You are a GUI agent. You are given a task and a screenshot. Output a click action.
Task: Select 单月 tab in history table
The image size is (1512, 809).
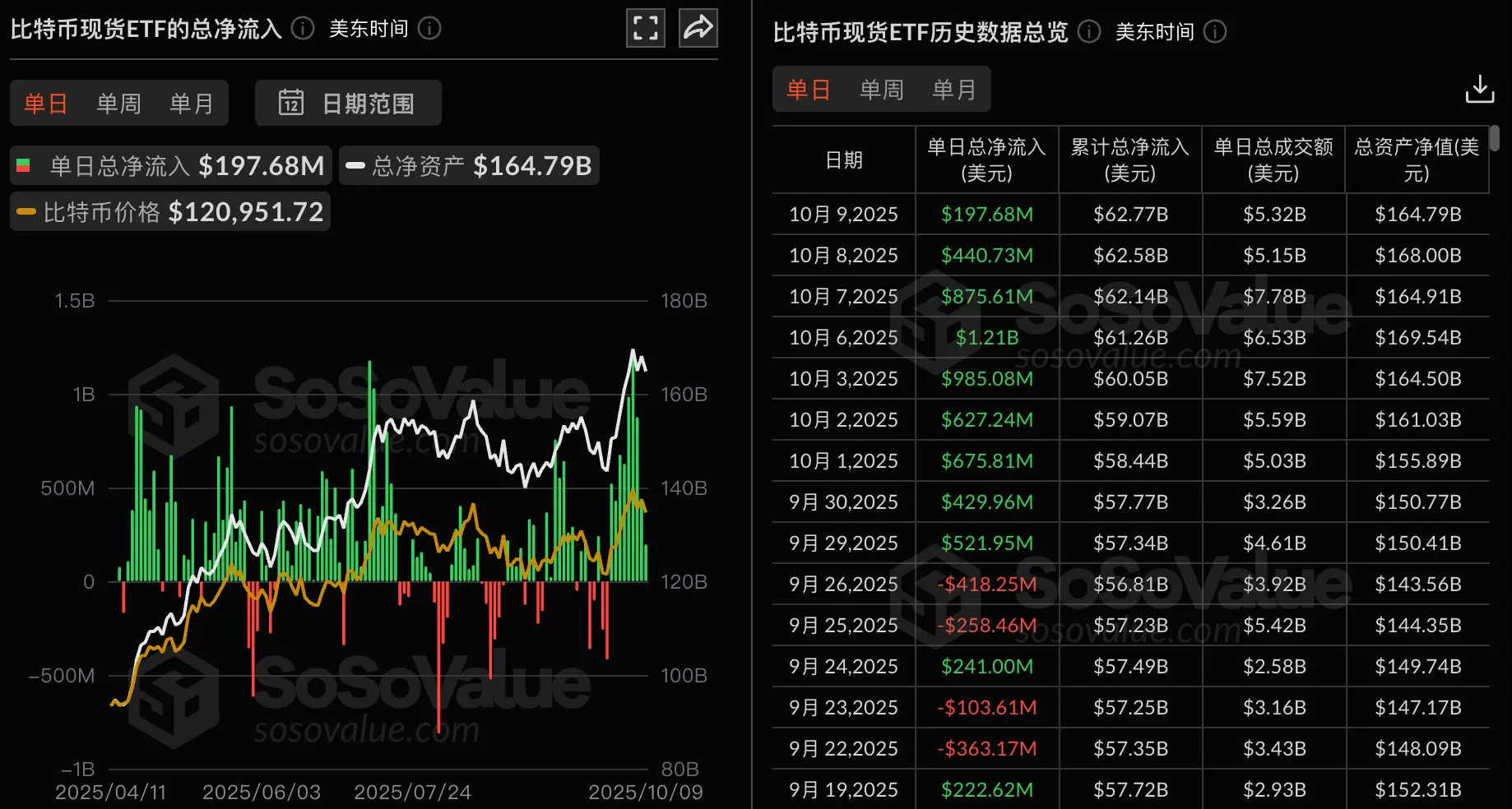point(953,90)
